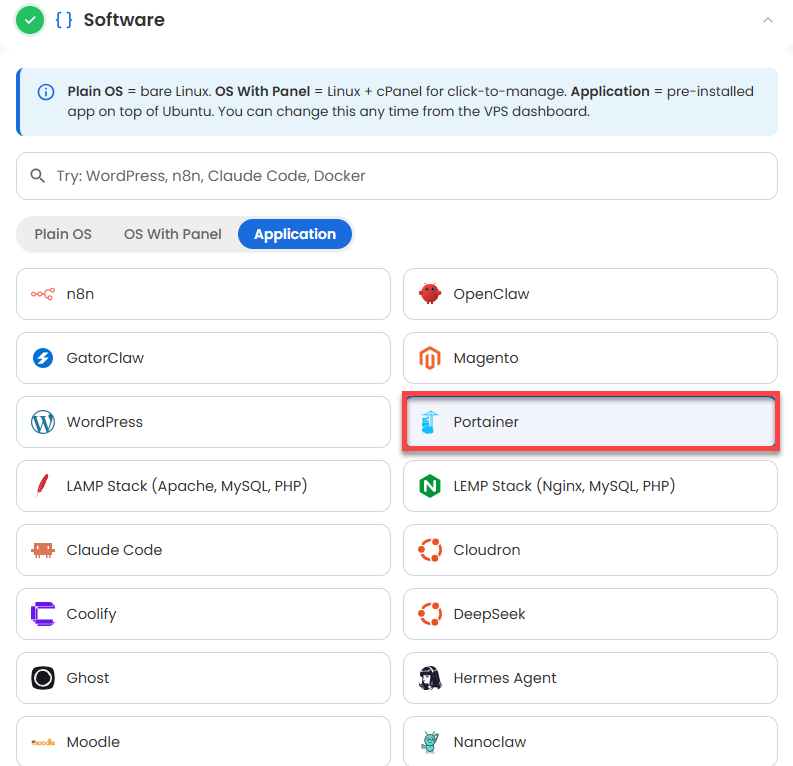Click the blue curly braces icon
Image resolution: width=793 pixels, height=766 pixels.
64,20
